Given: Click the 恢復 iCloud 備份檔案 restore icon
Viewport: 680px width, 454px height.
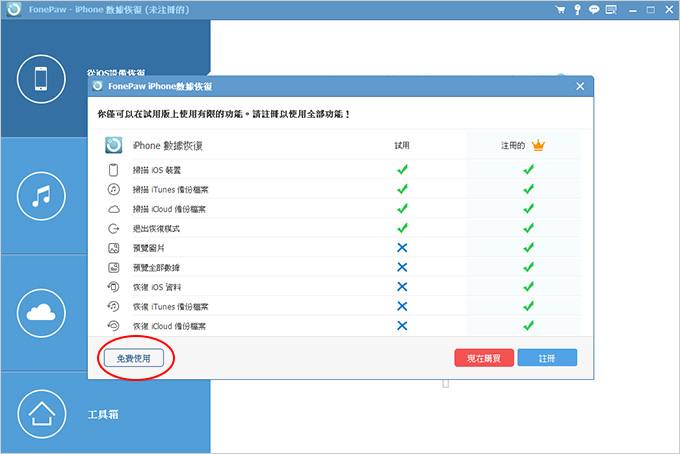Looking at the screenshot, I should coord(113,325).
